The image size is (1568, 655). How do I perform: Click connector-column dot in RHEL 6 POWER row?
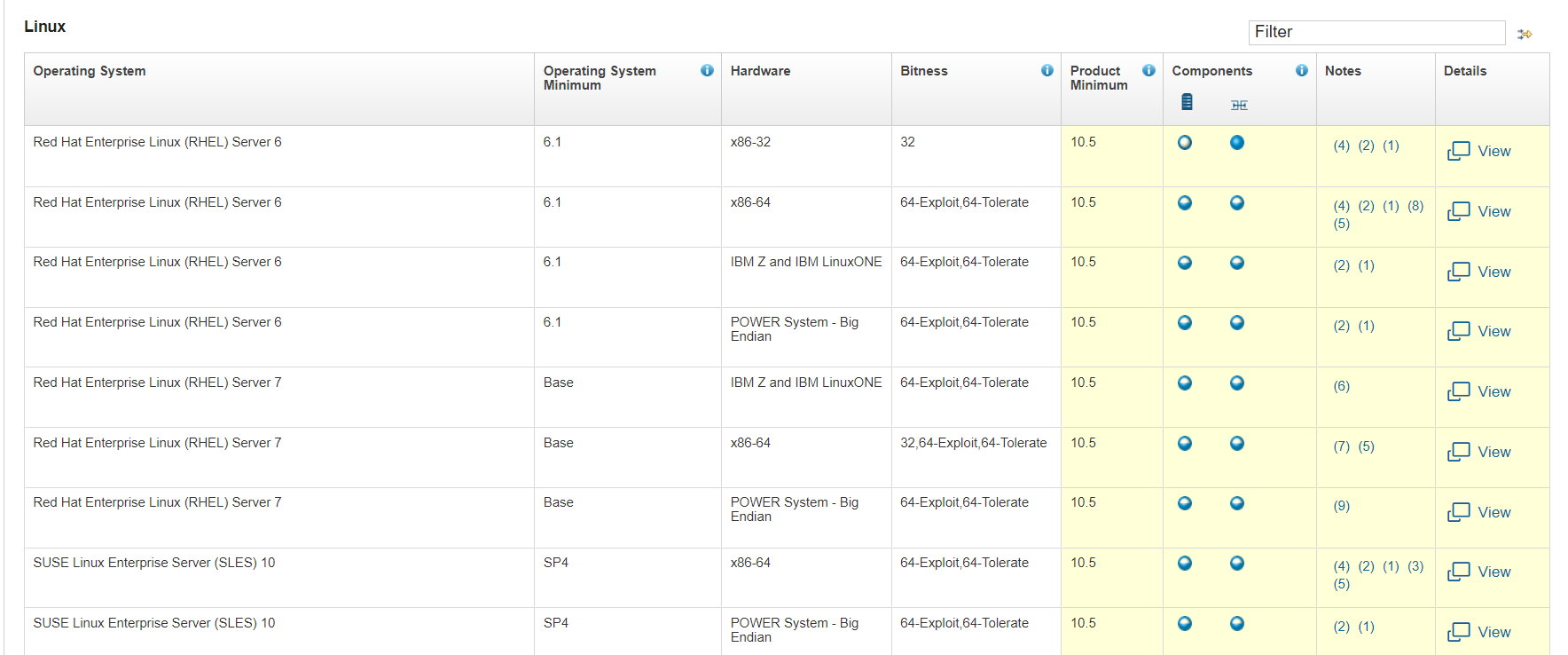coord(1237,322)
